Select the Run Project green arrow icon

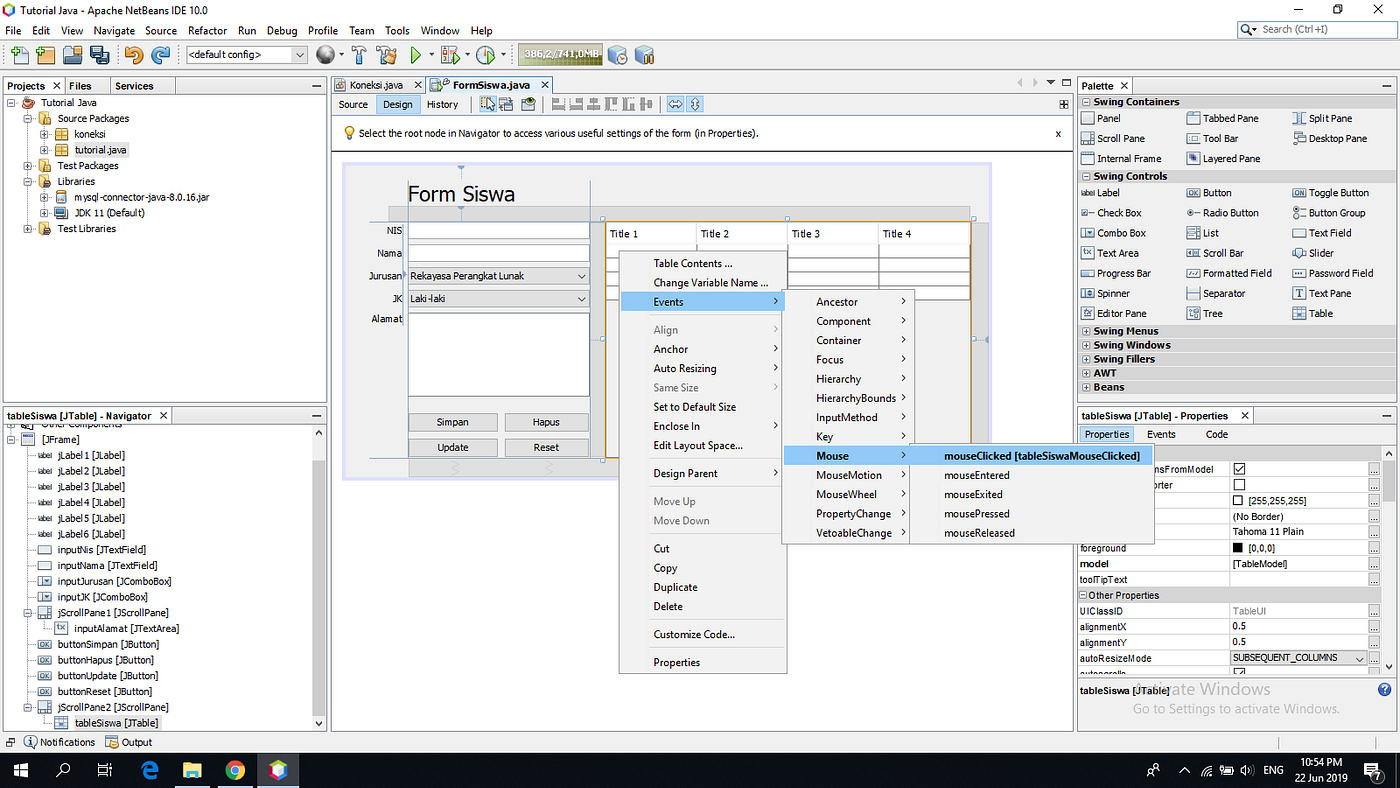click(x=417, y=55)
